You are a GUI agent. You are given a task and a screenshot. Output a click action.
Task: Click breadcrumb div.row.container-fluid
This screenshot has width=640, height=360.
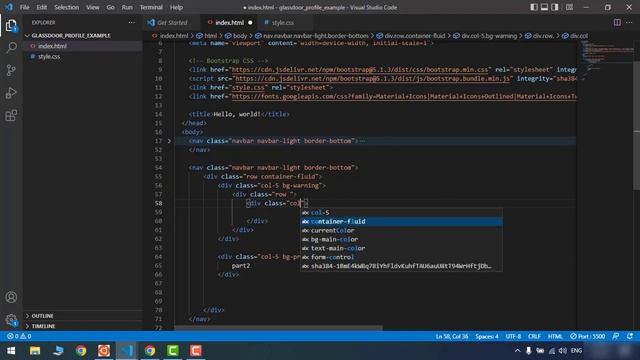(411, 36)
